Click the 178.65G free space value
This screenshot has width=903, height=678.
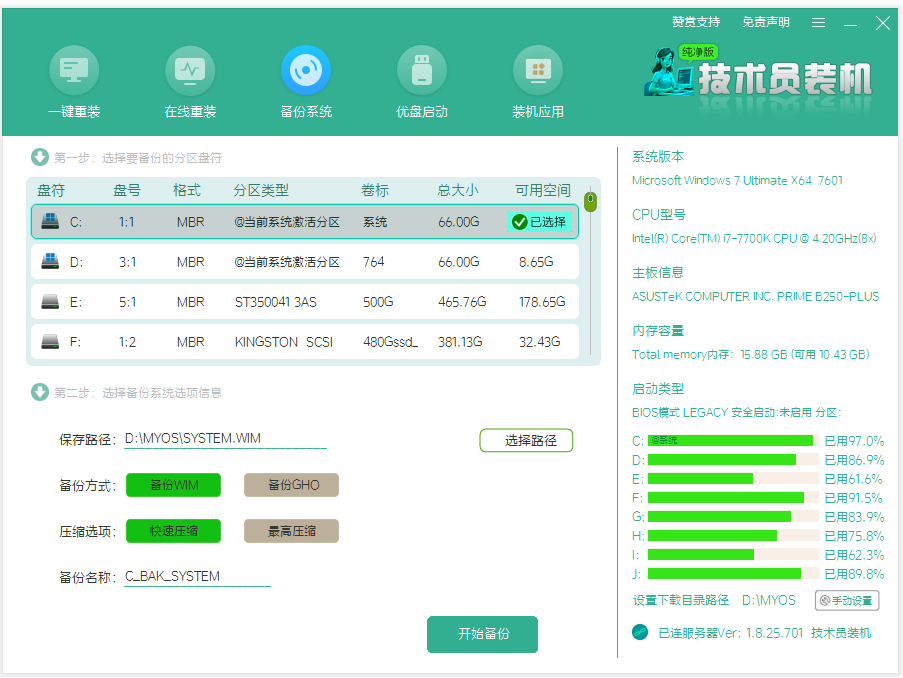(542, 302)
